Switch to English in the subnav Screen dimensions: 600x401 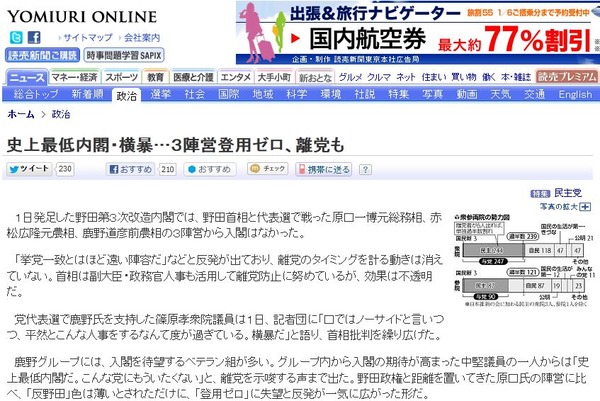575,95
